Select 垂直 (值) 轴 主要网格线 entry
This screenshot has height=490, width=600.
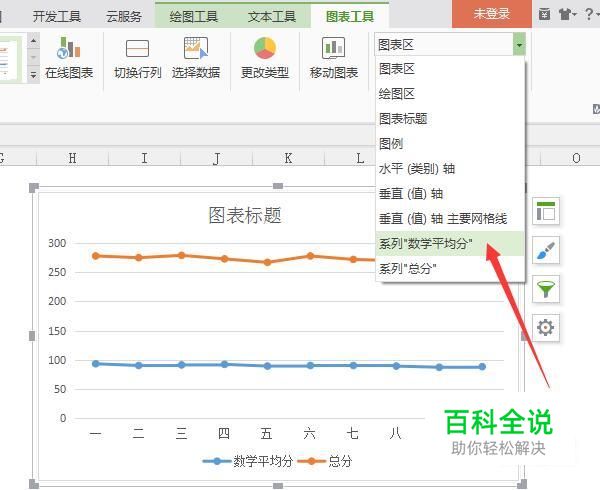(450, 218)
